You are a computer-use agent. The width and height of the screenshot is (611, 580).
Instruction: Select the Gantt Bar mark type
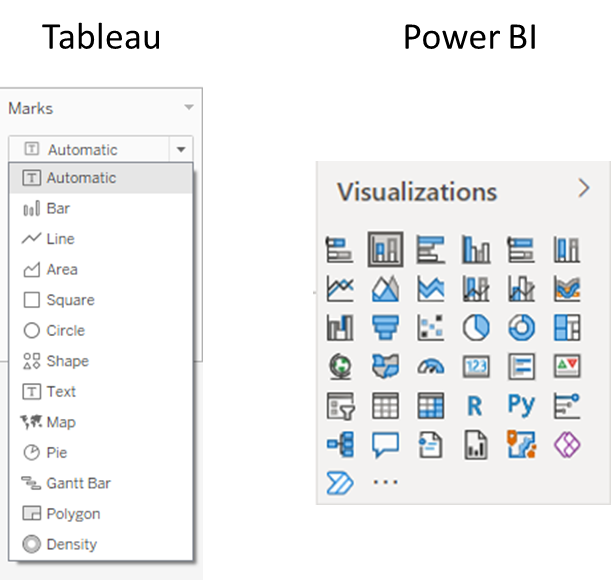tap(101, 483)
